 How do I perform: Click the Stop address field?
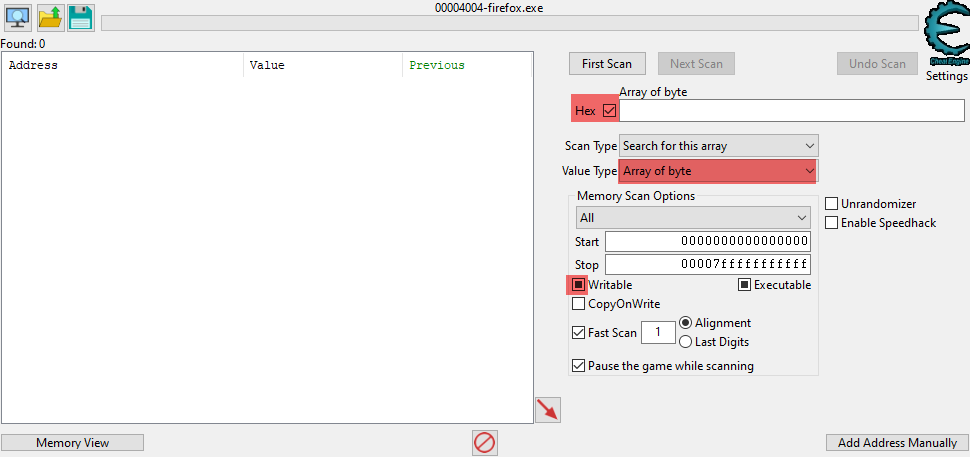pos(708,265)
